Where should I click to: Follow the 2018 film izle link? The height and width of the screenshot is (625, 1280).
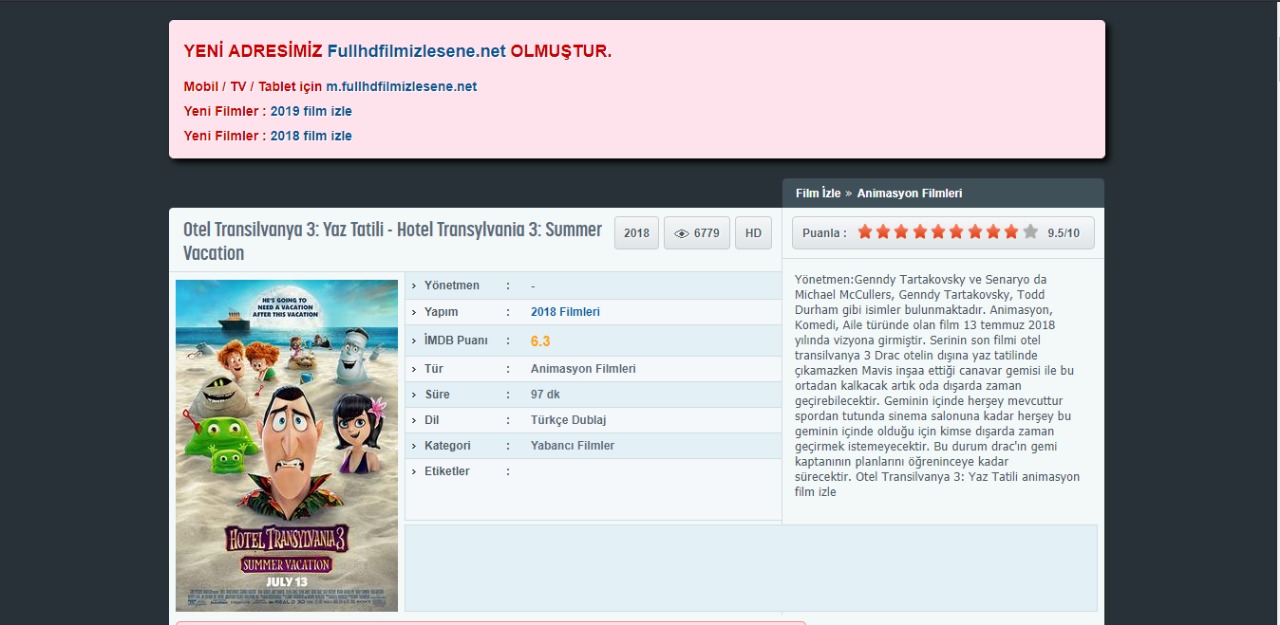311,136
